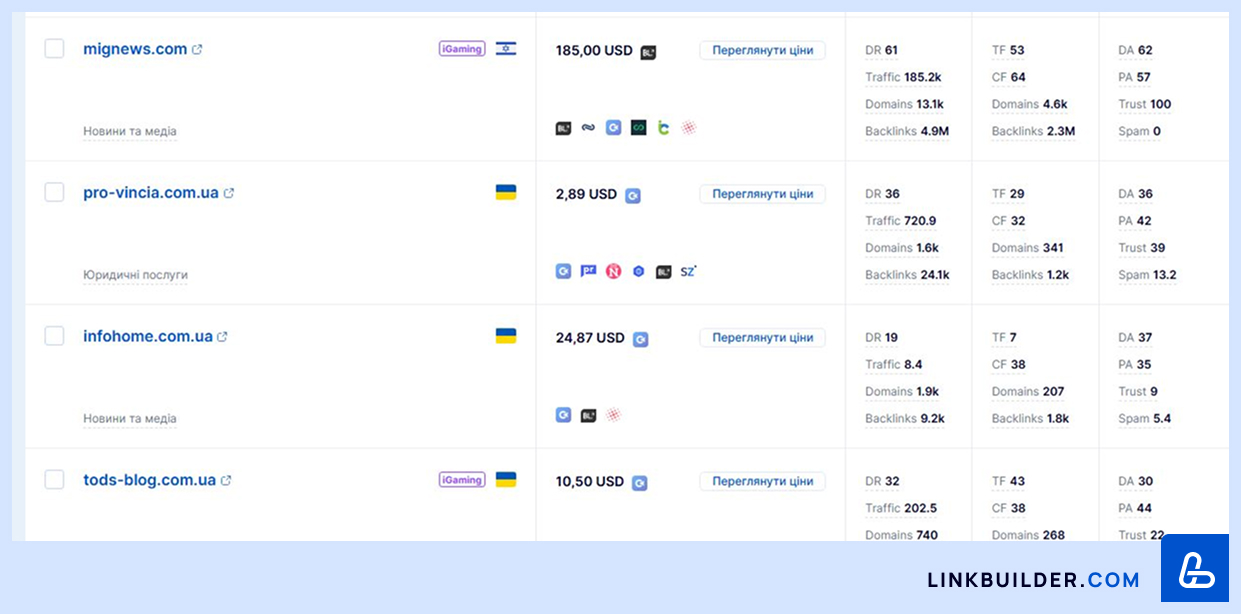Click the '185,00 USD' price
Image resolution: width=1241 pixels, height=614 pixels.
(x=594, y=50)
